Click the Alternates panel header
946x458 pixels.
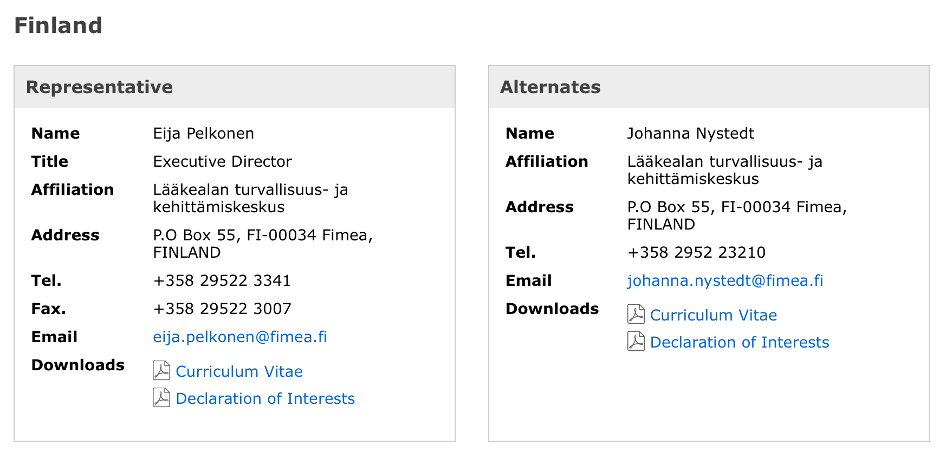[550, 87]
